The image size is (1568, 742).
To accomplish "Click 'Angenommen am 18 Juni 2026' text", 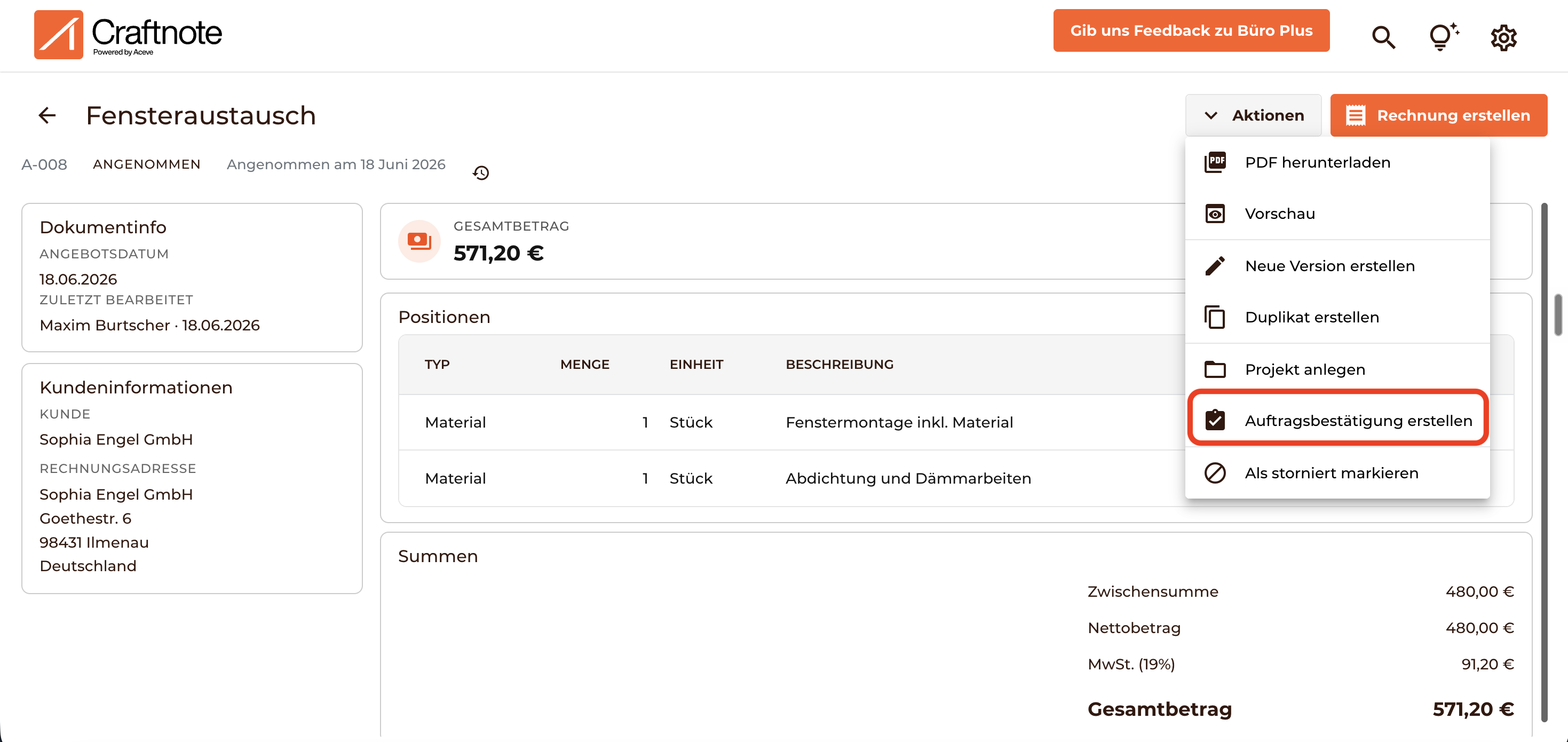I will pyautogui.click(x=336, y=164).
